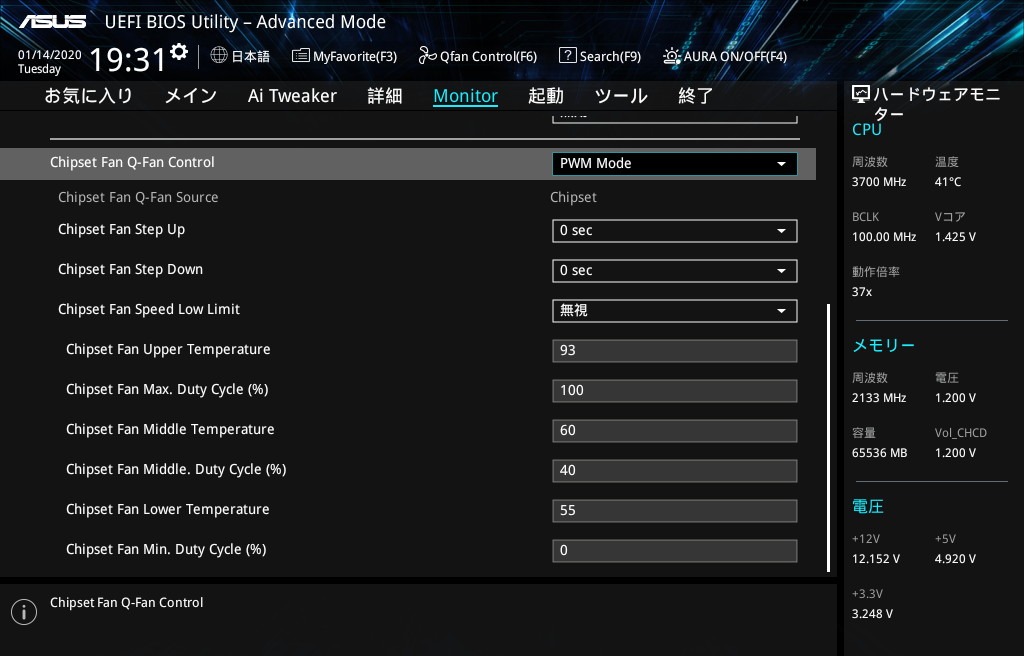The width and height of the screenshot is (1024, 656).
Task: Click the Chipset Fan Lower Temperature label
Action: 167,509
